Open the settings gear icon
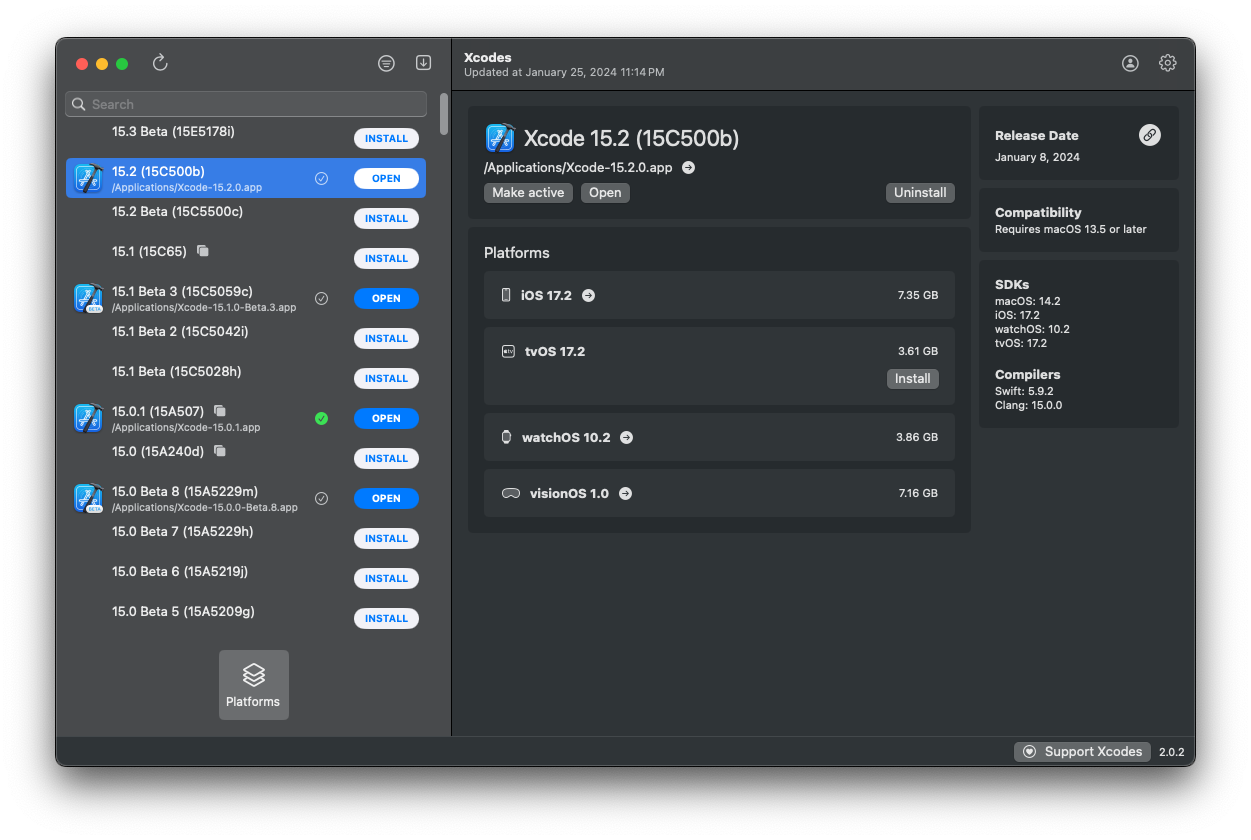Viewport: 1251px width, 840px height. click(1167, 63)
